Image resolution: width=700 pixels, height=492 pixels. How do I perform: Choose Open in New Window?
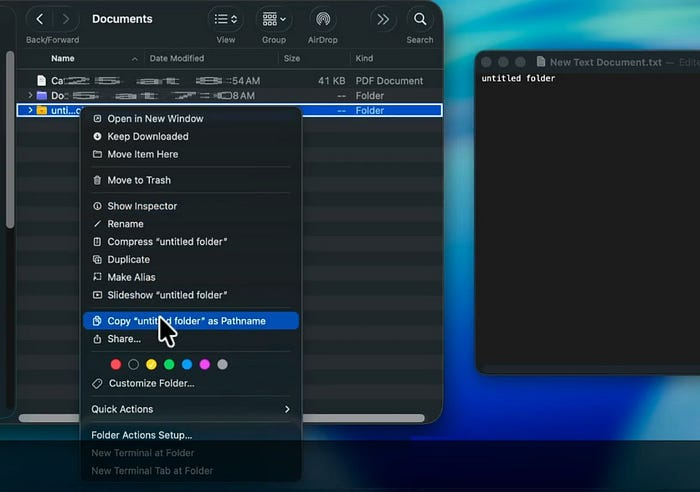[191, 118]
